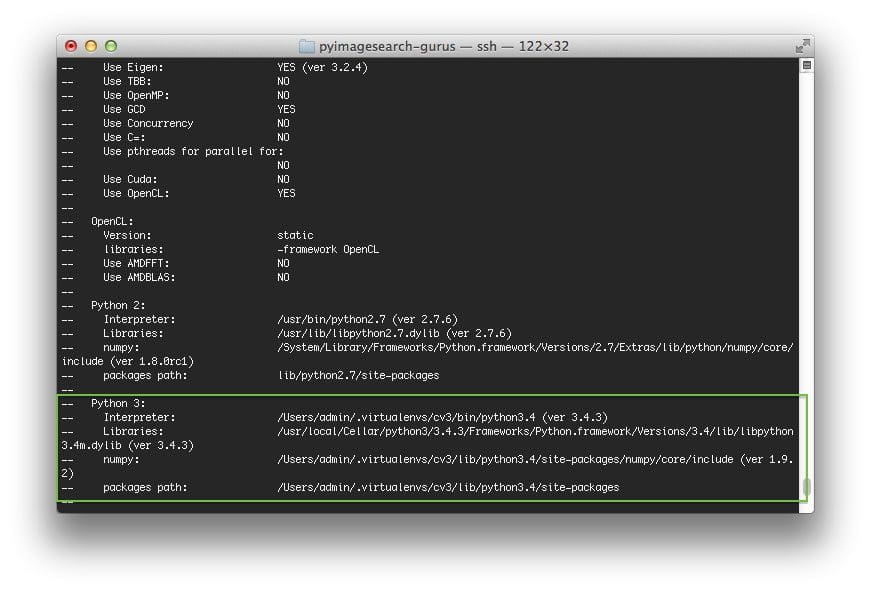
Task: Click the window title 'pyimagesearch-gurus — ssh — 122×32'
Action: point(444,46)
